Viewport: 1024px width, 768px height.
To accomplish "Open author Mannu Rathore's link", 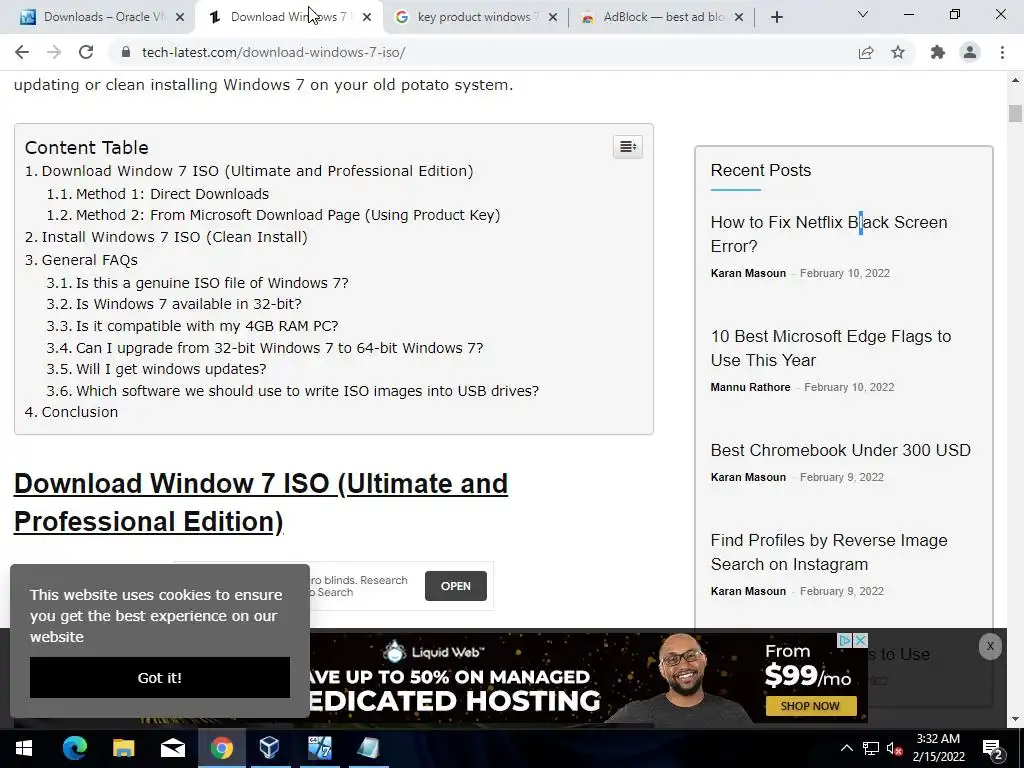I will click(x=750, y=387).
